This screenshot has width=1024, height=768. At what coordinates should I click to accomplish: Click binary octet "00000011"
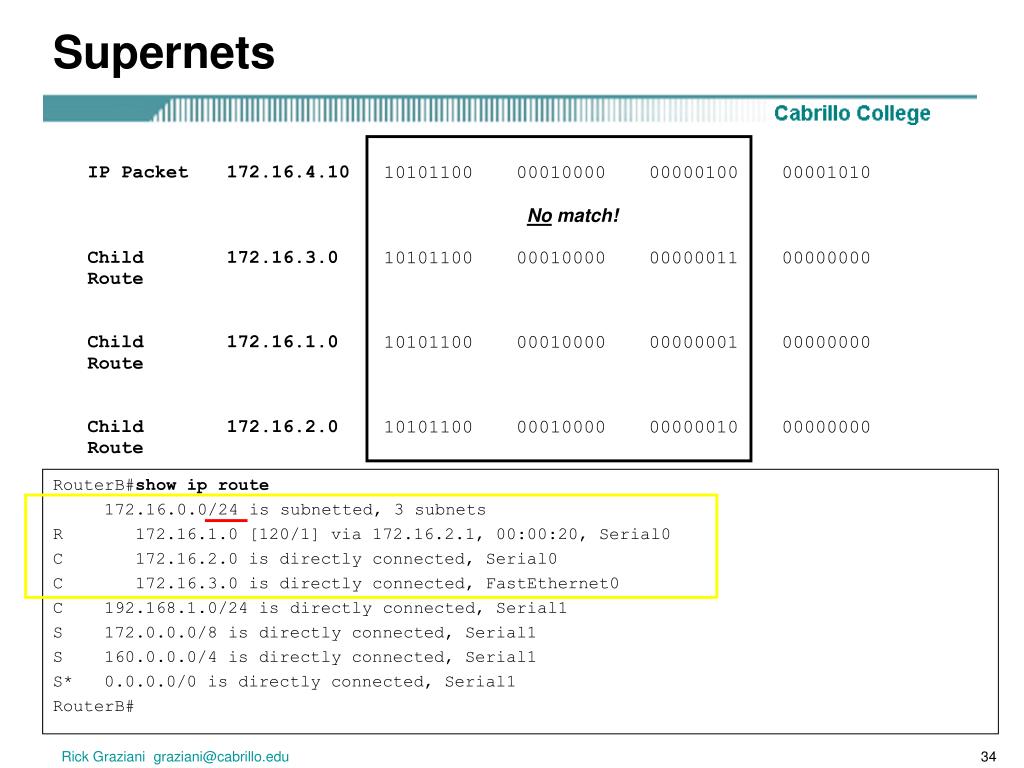(x=694, y=257)
